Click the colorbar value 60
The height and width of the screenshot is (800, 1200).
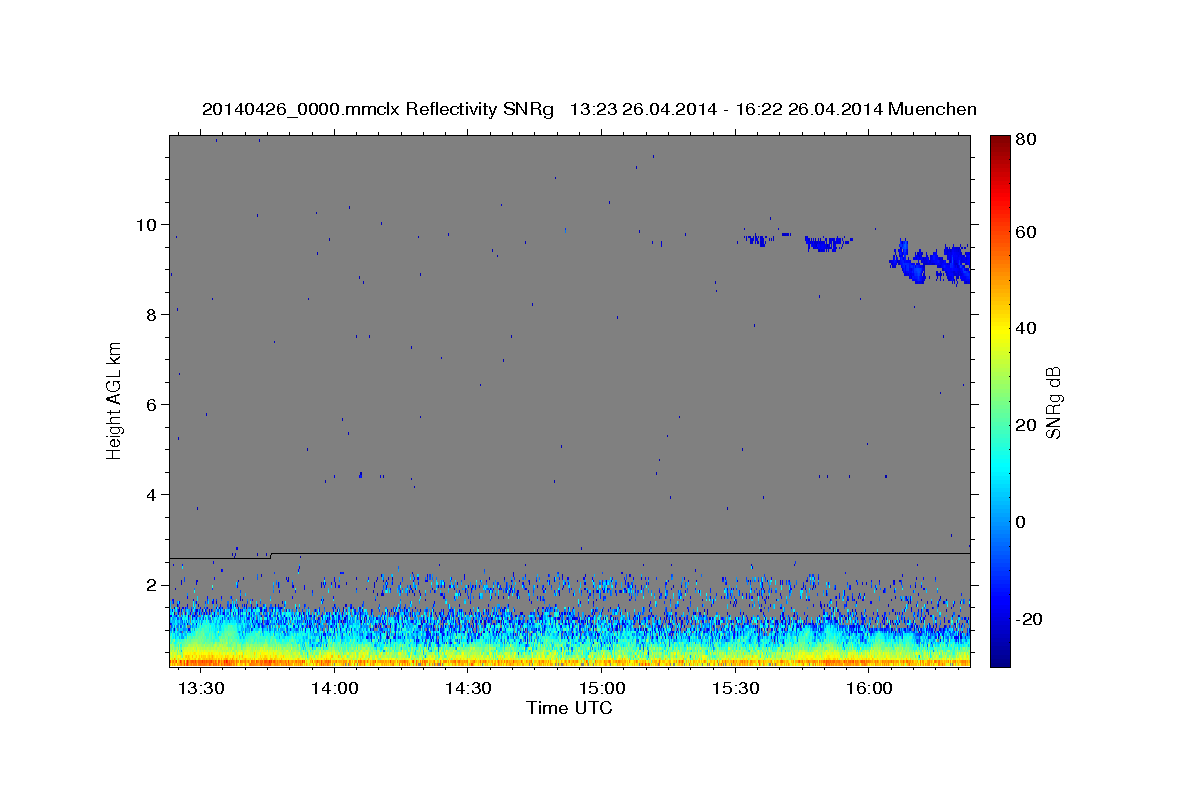tap(1026, 231)
